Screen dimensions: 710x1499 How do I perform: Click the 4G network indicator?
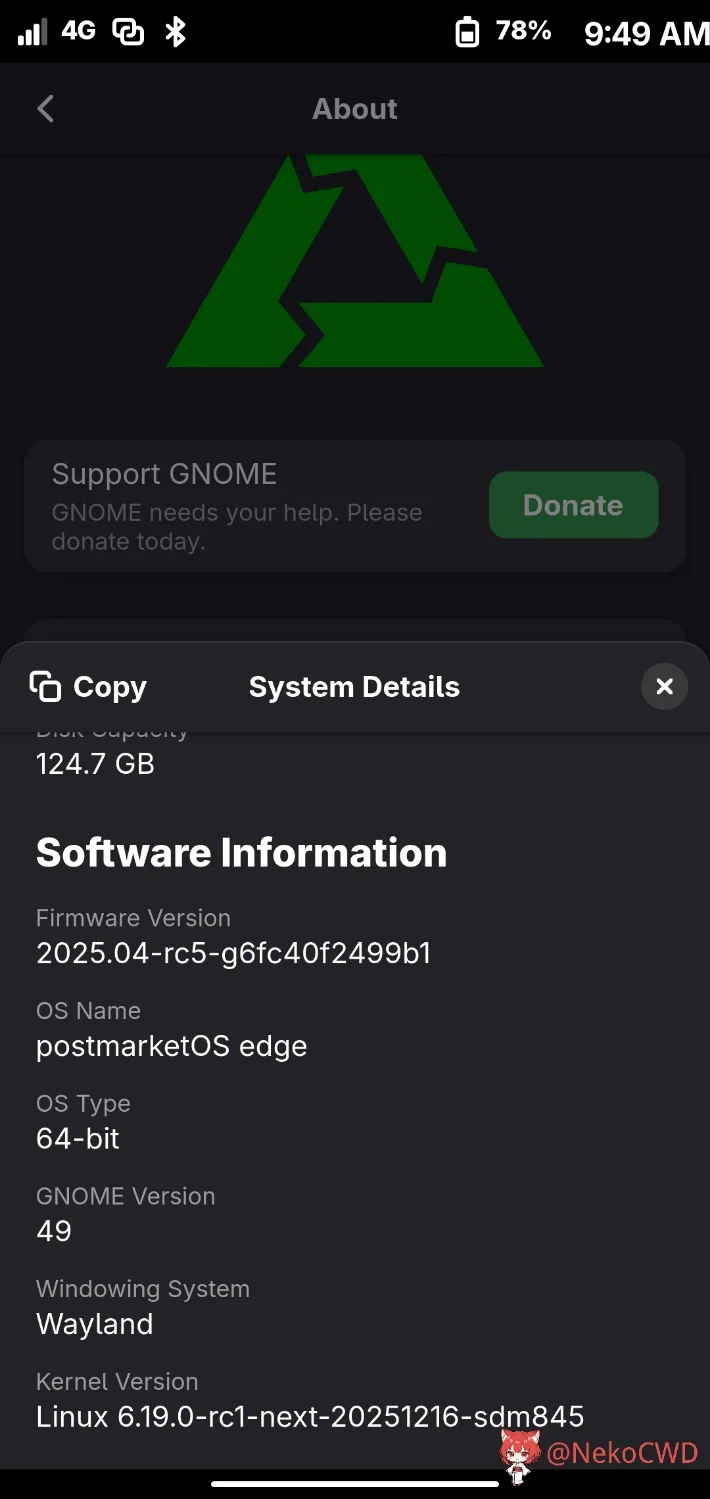[x=78, y=31]
